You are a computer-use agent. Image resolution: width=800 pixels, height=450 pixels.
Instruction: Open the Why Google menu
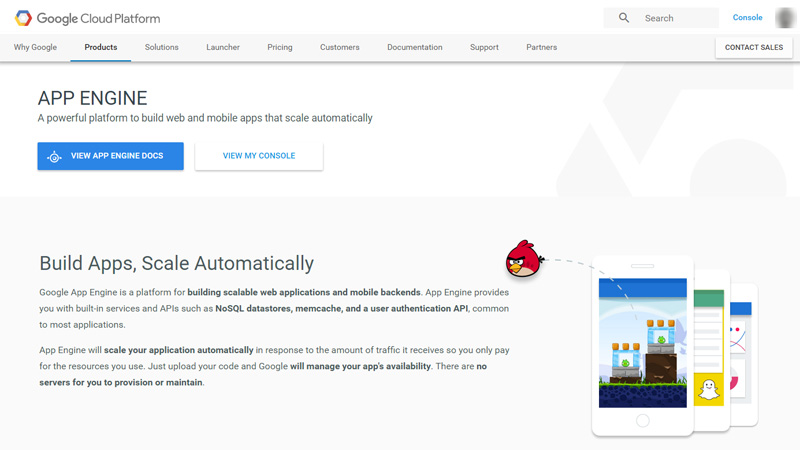pyautogui.click(x=35, y=47)
